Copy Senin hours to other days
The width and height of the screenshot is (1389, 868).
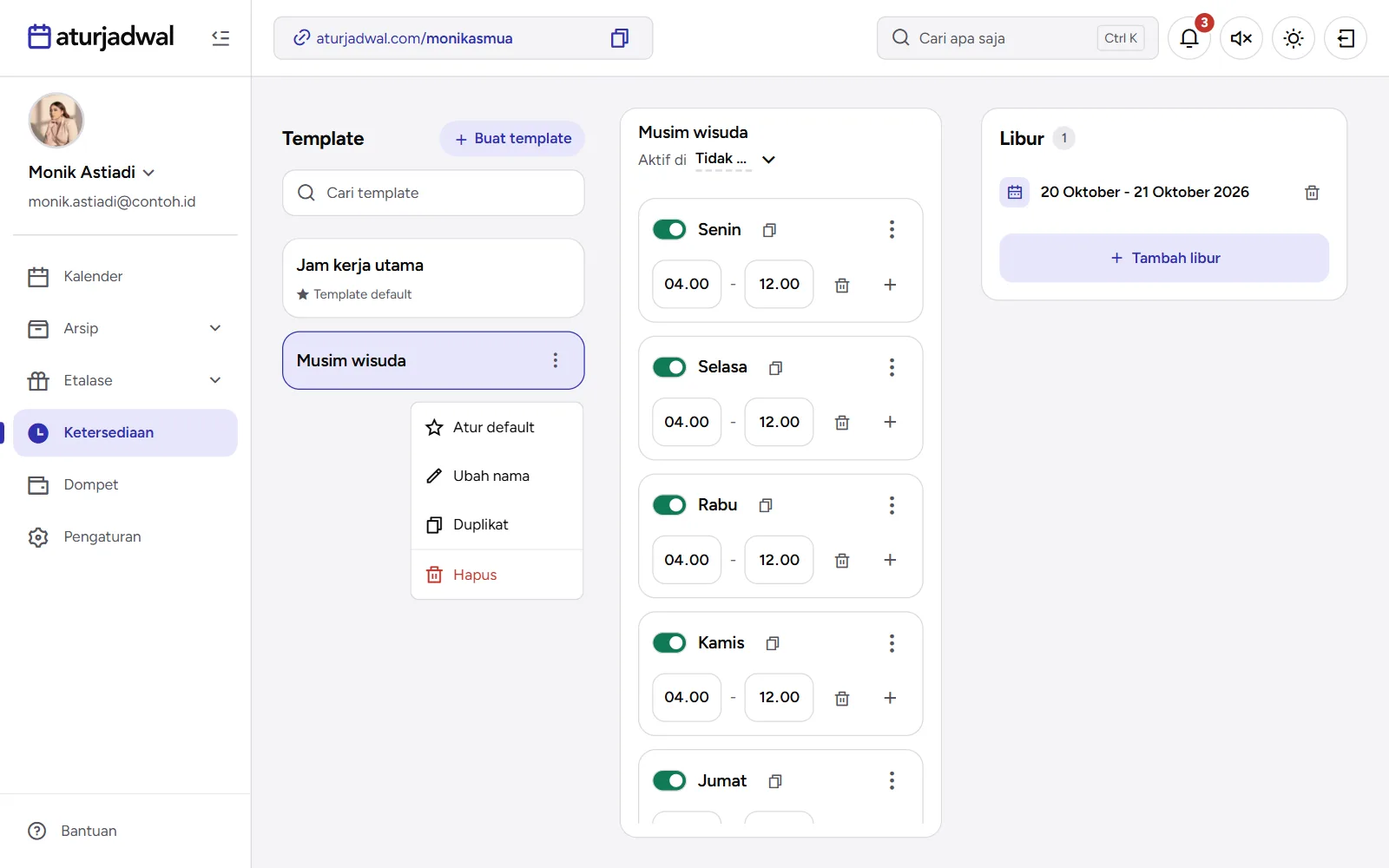click(769, 230)
